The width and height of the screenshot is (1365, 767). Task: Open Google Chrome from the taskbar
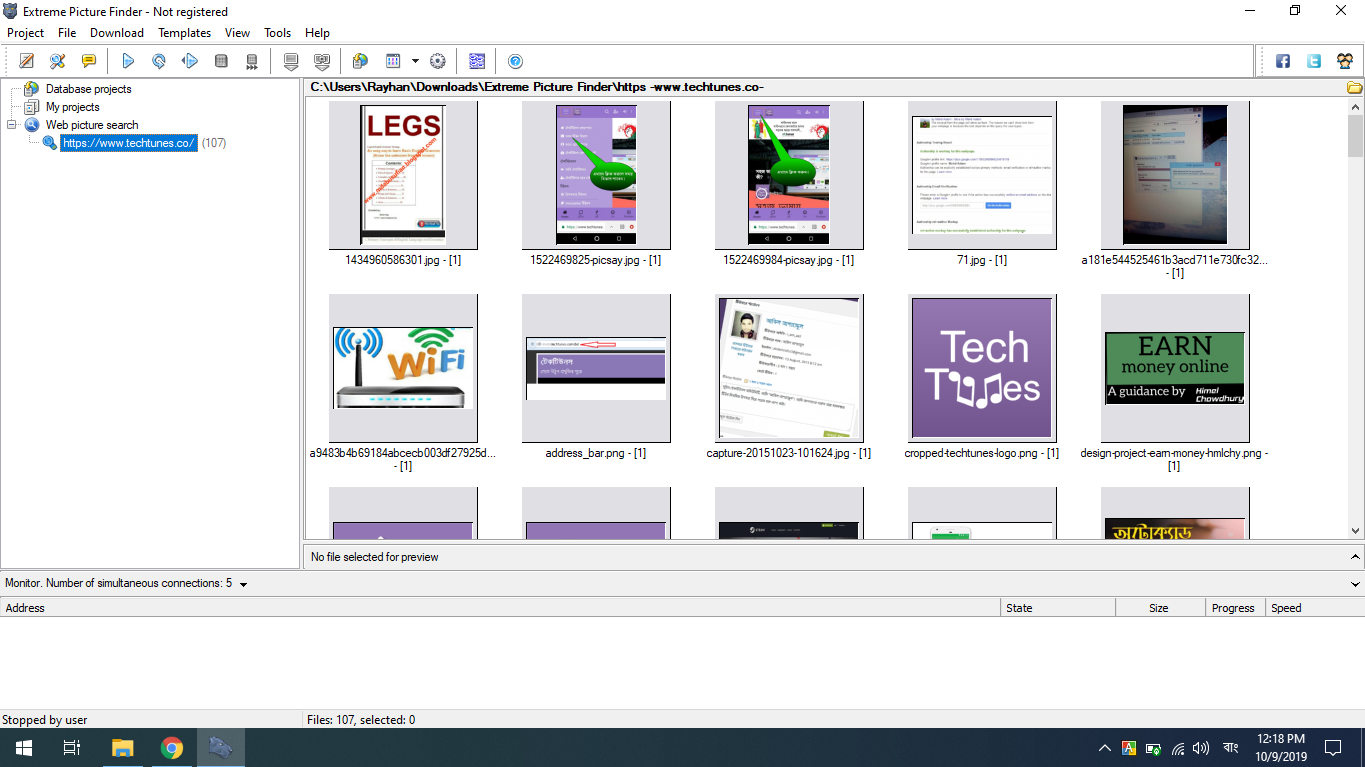click(x=172, y=748)
